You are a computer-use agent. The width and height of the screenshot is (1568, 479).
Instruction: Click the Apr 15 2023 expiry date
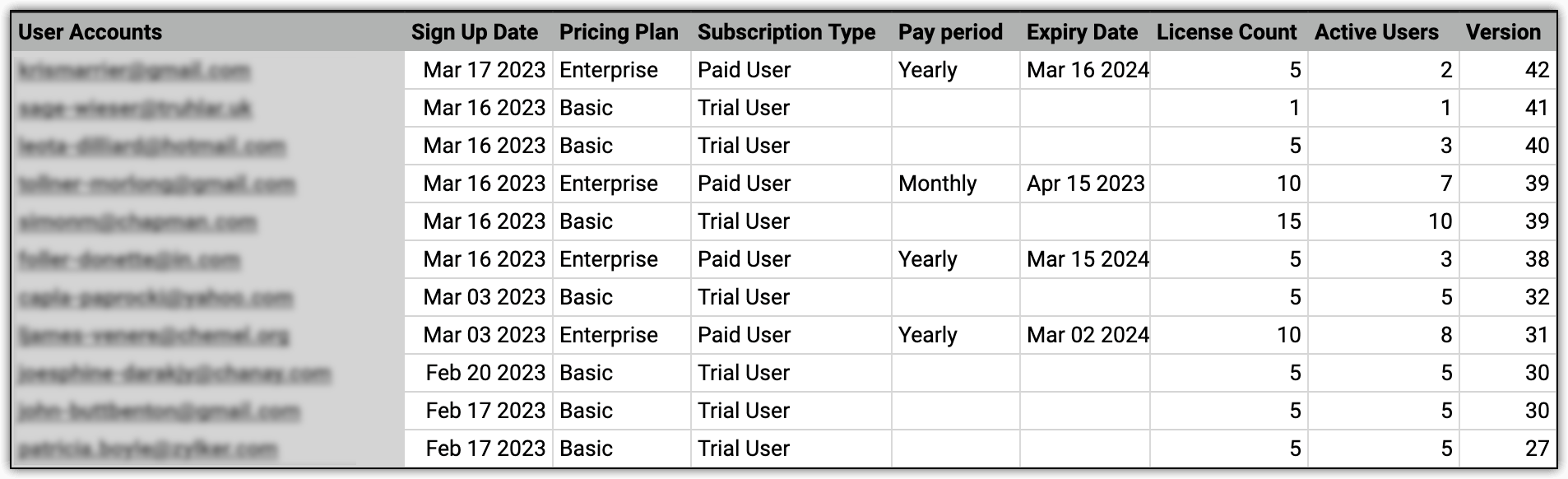coord(1085,184)
